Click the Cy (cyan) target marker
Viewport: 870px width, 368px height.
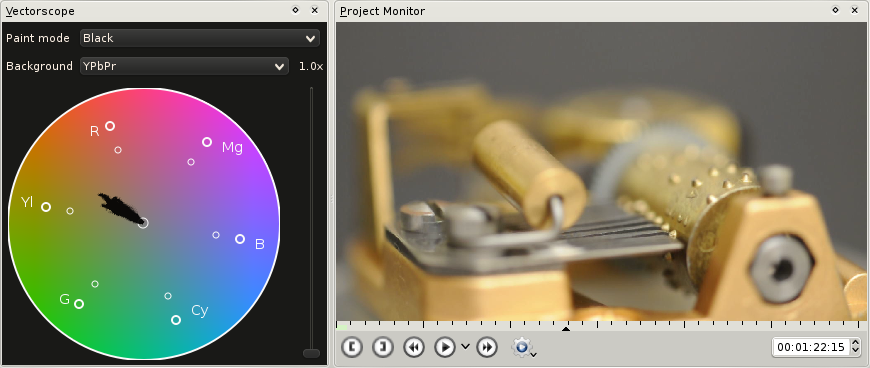[176, 320]
